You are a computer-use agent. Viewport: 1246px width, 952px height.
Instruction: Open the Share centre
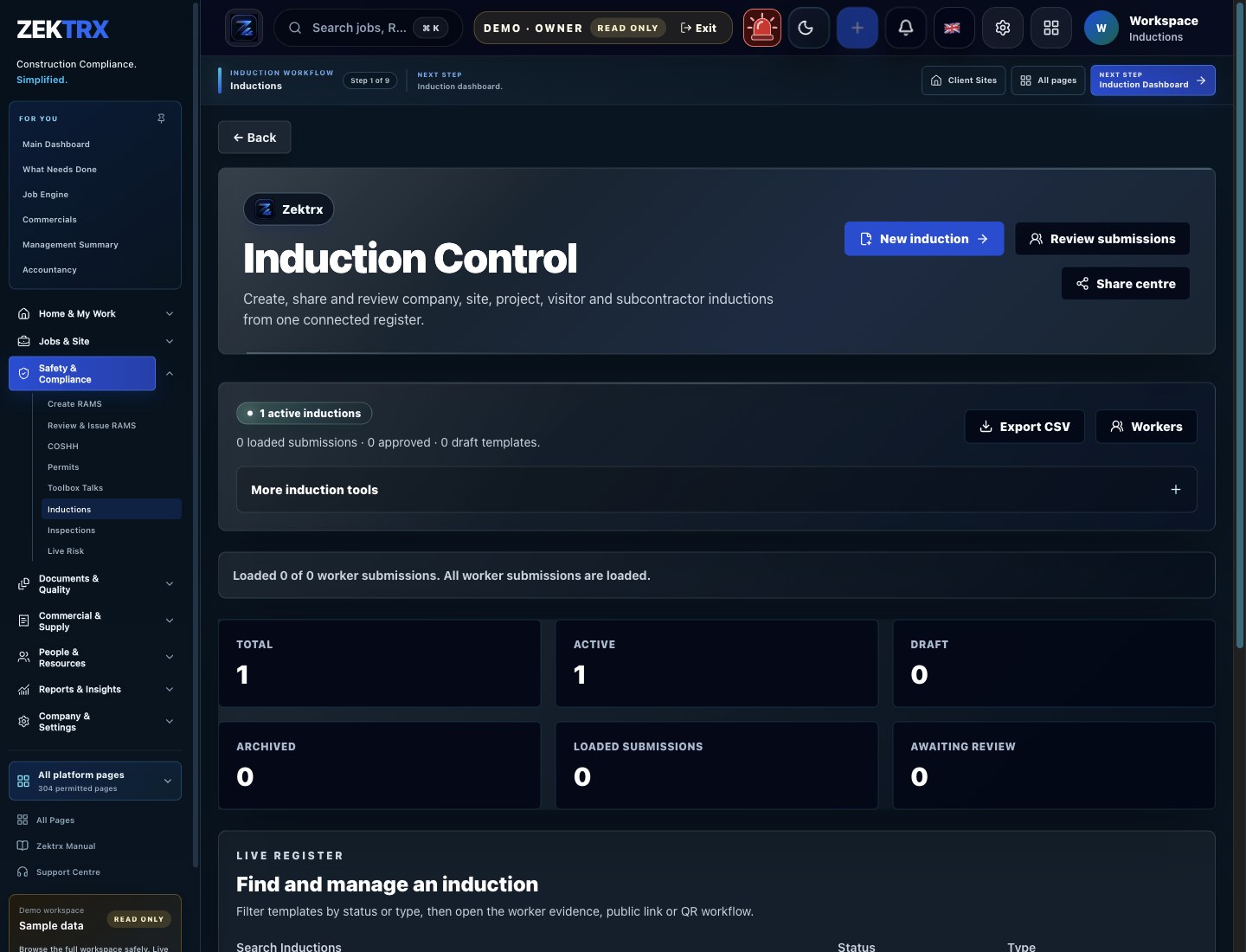point(1126,284)
